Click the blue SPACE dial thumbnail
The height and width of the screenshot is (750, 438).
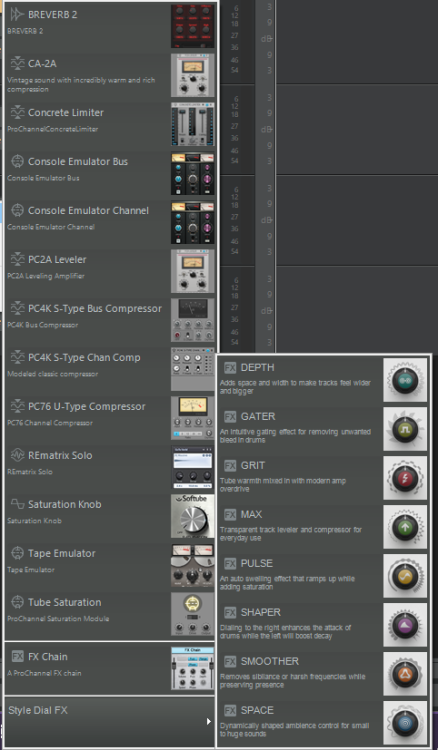pyautogui.click(x=405, y=723)
